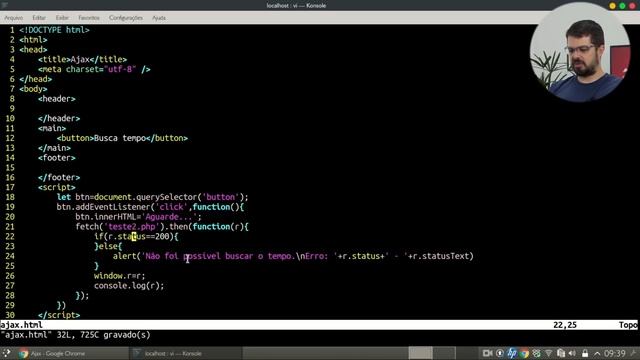
Task: Open the 09:39 clock
Action: (615, 353)
